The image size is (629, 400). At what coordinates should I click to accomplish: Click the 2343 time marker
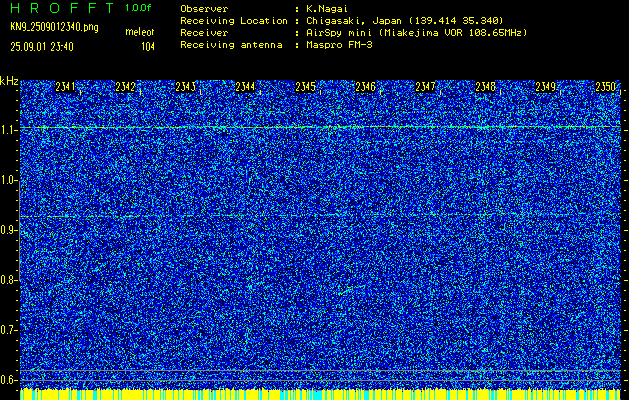click(185, 87)
